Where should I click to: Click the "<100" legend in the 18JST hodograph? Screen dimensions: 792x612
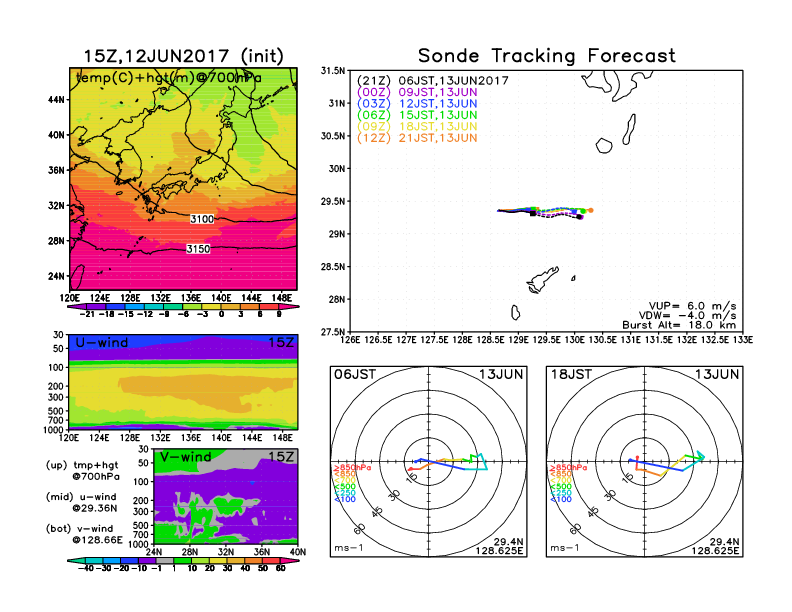click(x=561, y=499)
